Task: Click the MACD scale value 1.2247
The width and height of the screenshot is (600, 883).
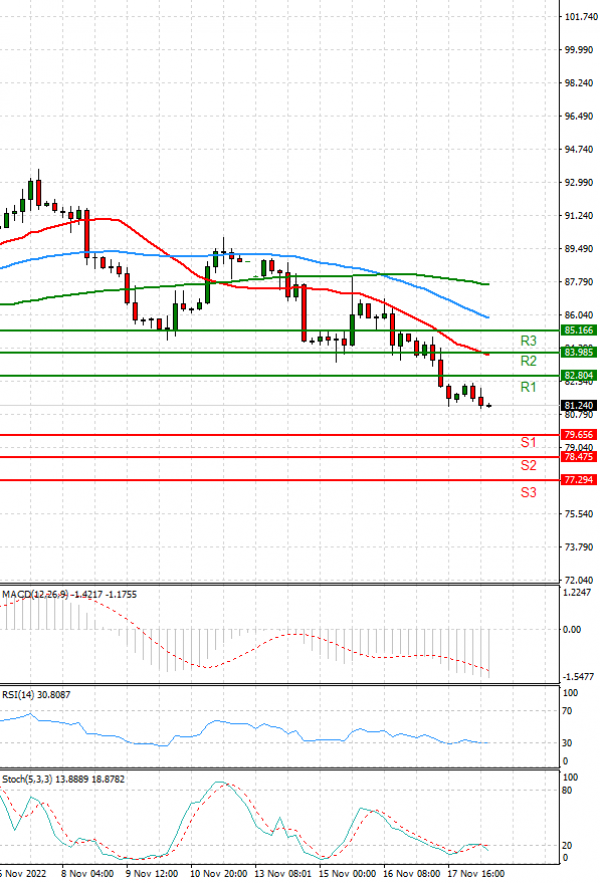Action: click(577, 592)
